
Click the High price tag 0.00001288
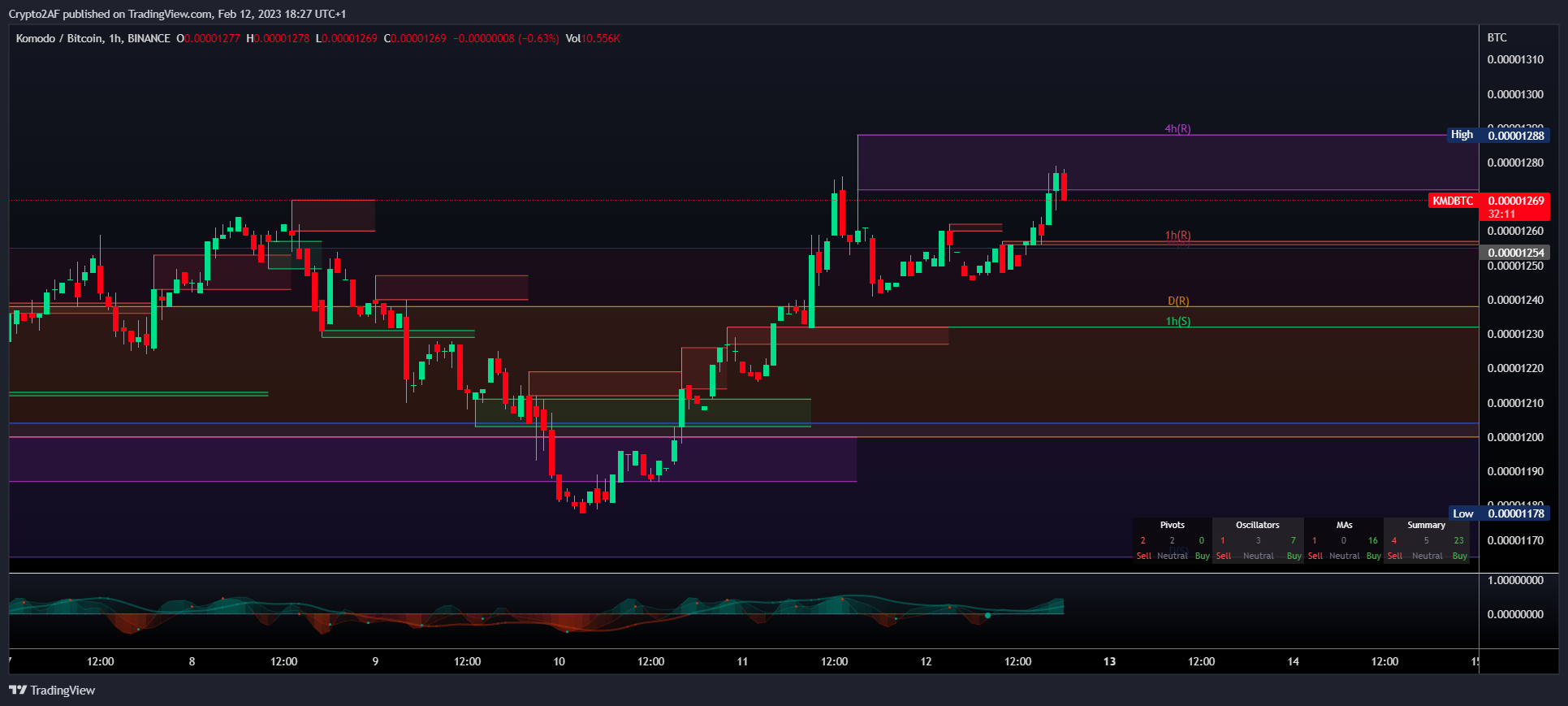[1515, 135]
